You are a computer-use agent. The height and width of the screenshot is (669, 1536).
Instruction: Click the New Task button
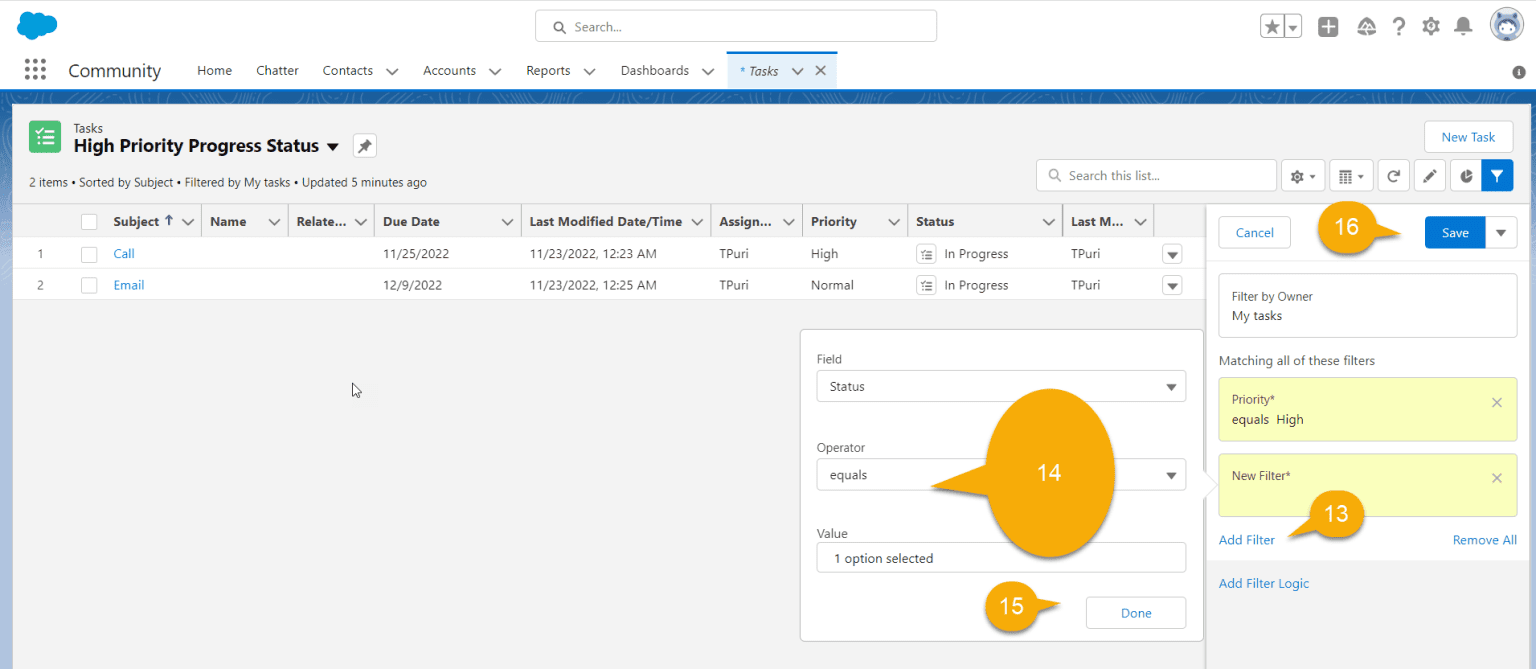click(x=1468, y=137)
